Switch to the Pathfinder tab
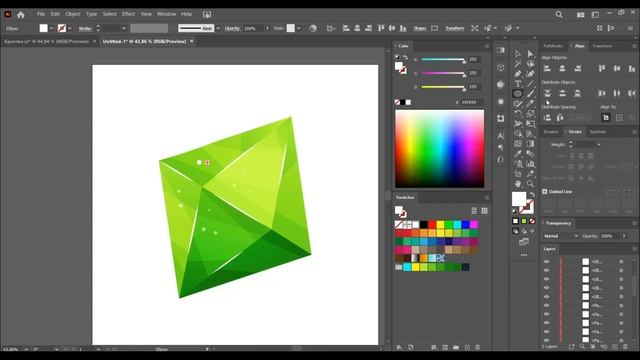The width and height of the screenshot is (640, 360). click(x=553, y=46)
